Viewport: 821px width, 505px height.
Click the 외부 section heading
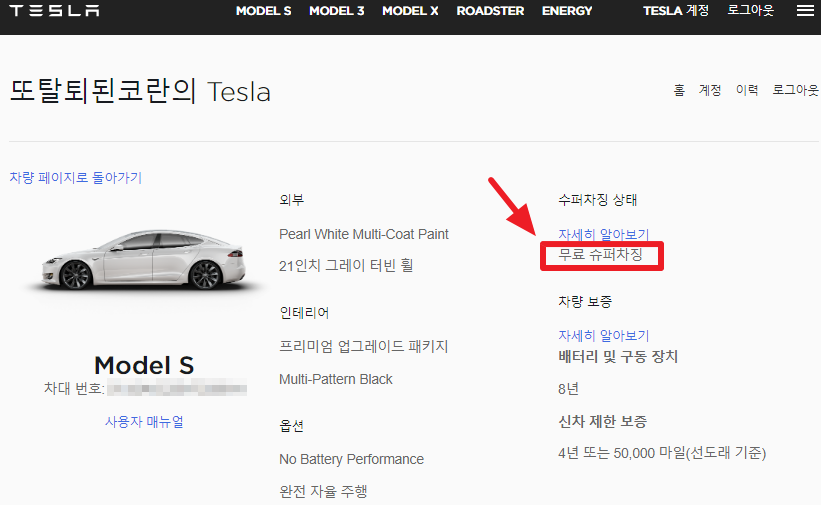[x=292, y=200]
